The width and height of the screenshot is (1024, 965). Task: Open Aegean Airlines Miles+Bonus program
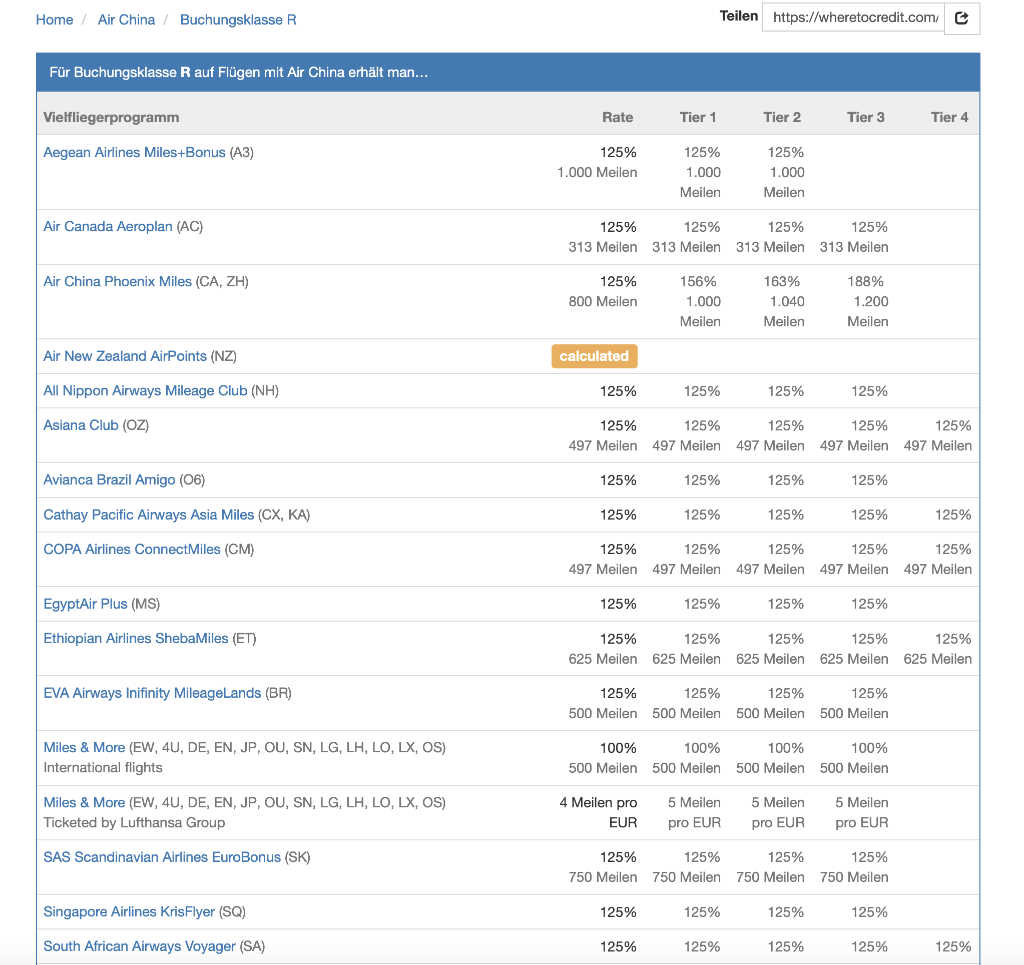134,152
